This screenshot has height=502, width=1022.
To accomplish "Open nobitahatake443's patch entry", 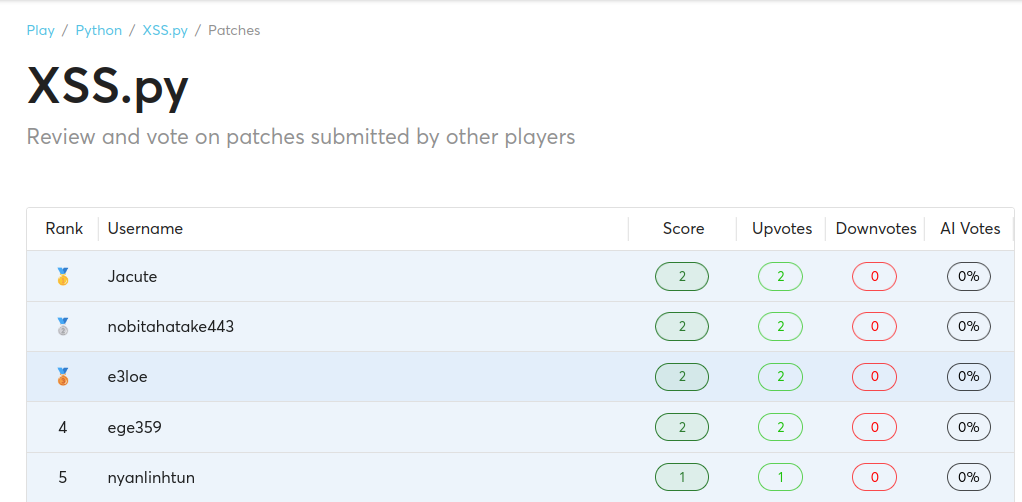I will (171, 326).
